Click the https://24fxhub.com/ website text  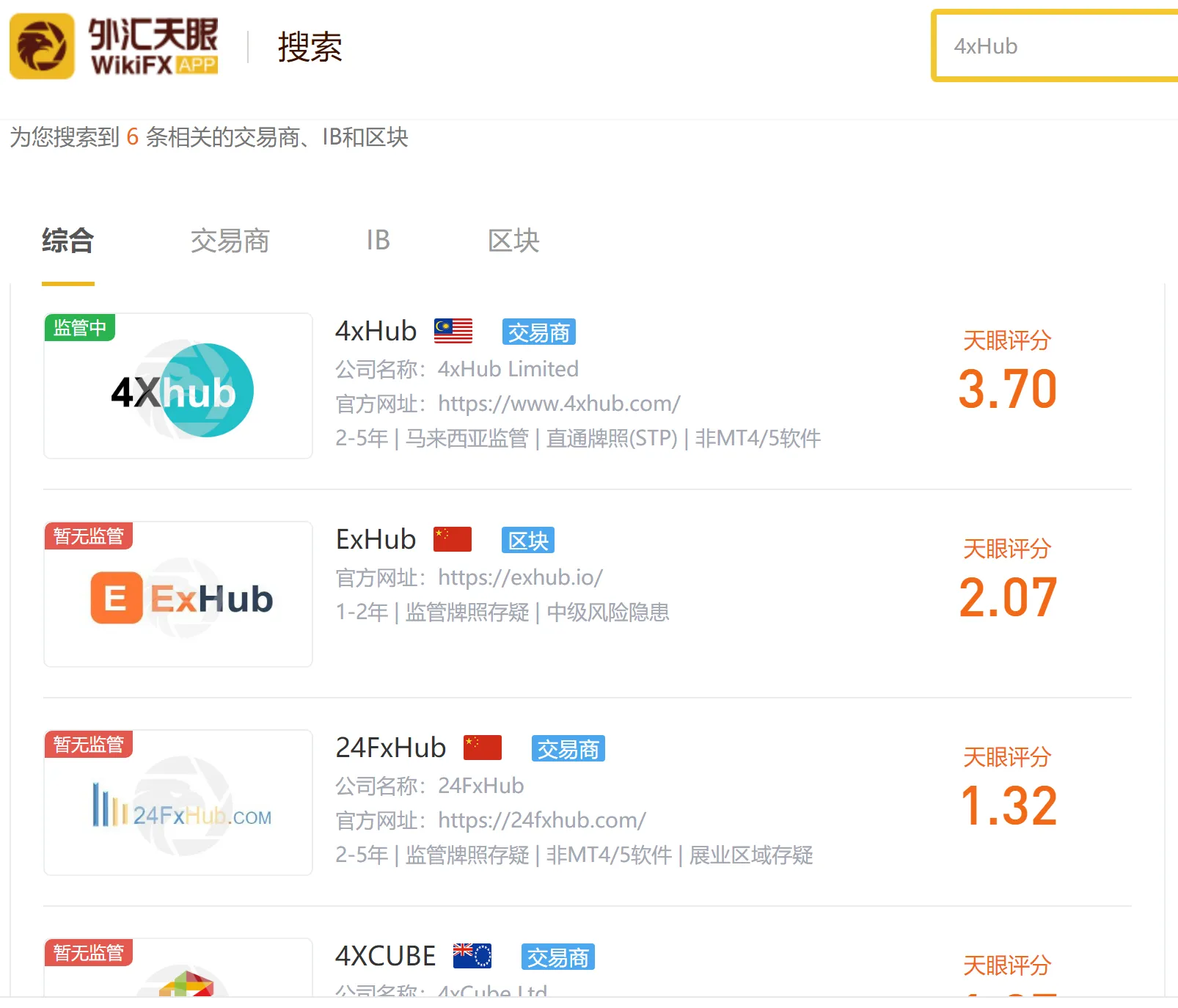click(x=542, y=820)
